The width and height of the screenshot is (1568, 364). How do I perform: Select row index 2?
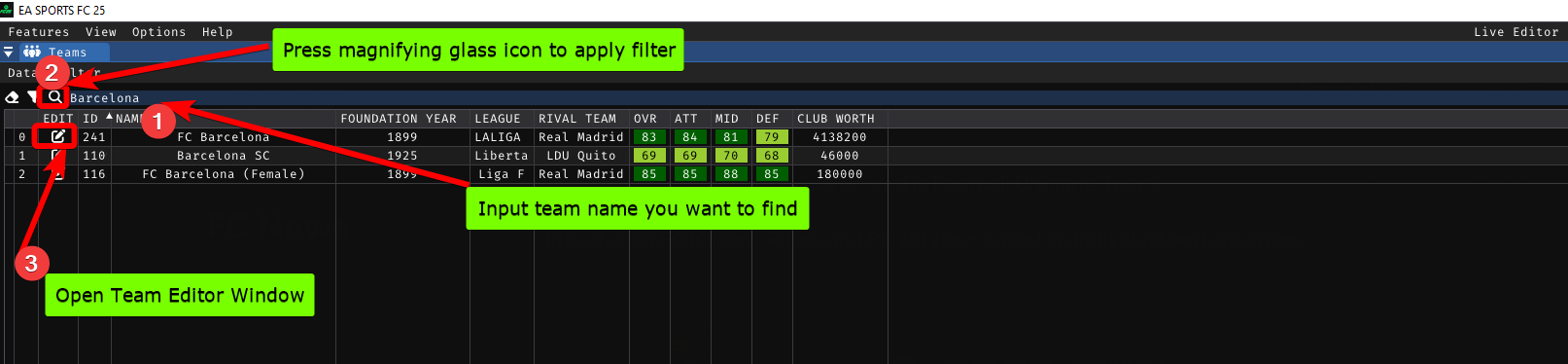pyautogui.click(x=22, y=174)
